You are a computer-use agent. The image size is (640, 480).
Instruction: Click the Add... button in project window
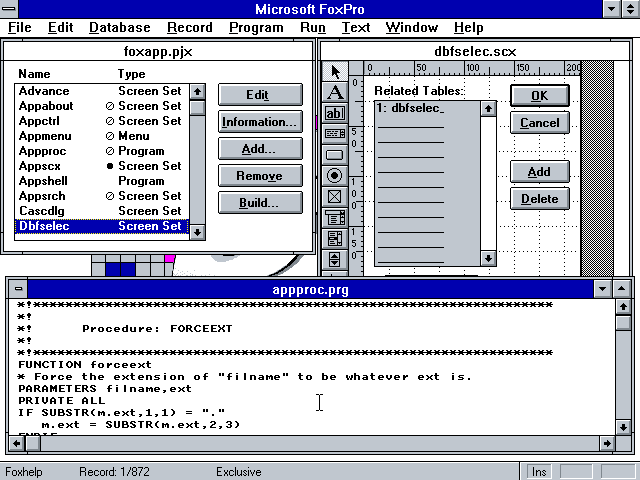click(x=260, y=149)
